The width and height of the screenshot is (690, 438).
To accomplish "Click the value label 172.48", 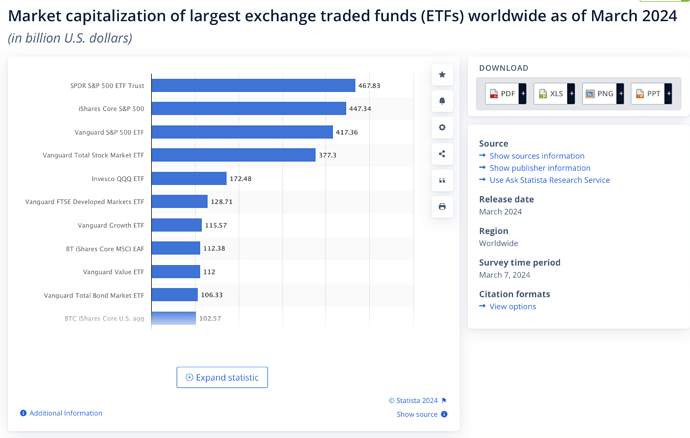I will [x=241, y=178].
